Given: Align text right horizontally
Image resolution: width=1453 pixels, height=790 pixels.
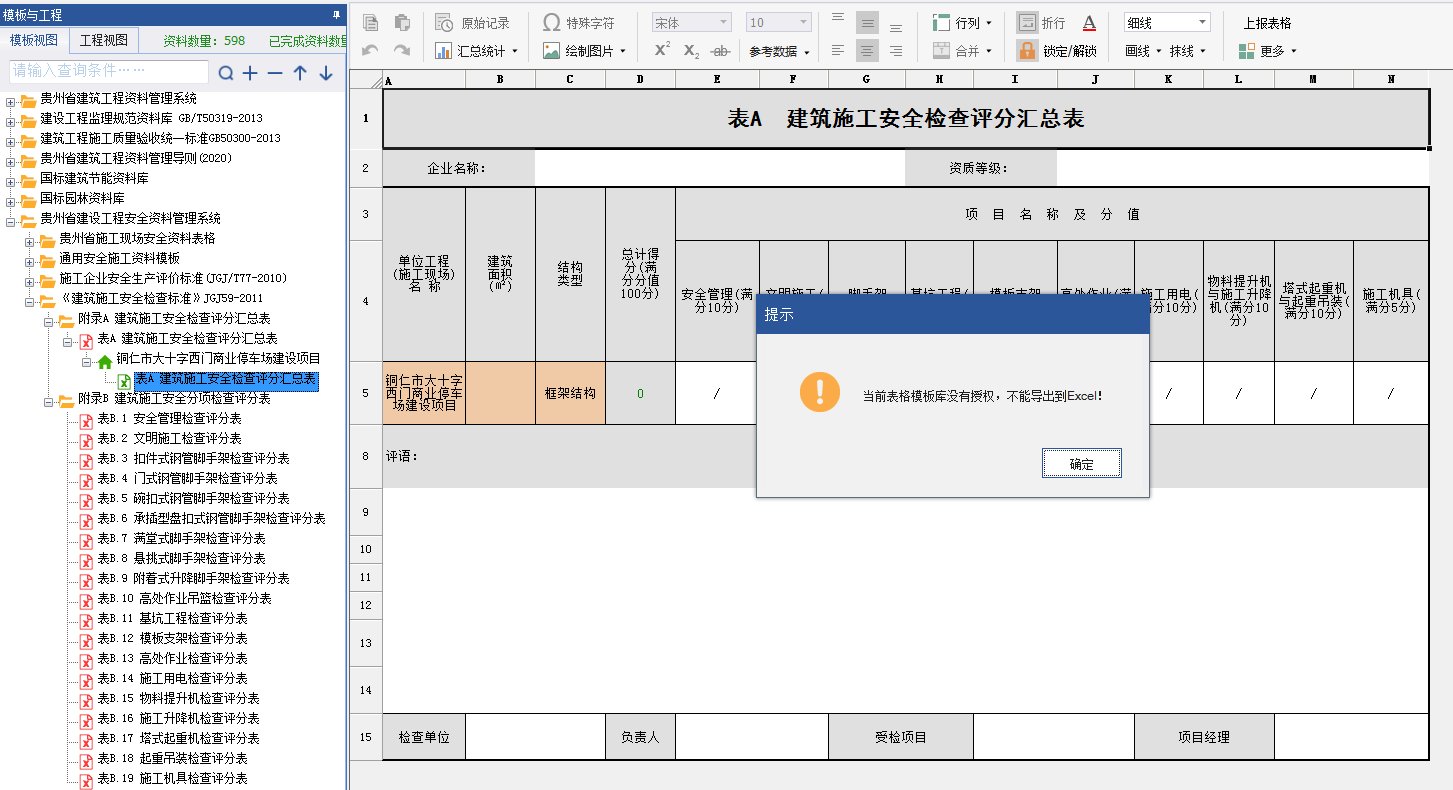Looking at the screenshot, I should 896,50.
